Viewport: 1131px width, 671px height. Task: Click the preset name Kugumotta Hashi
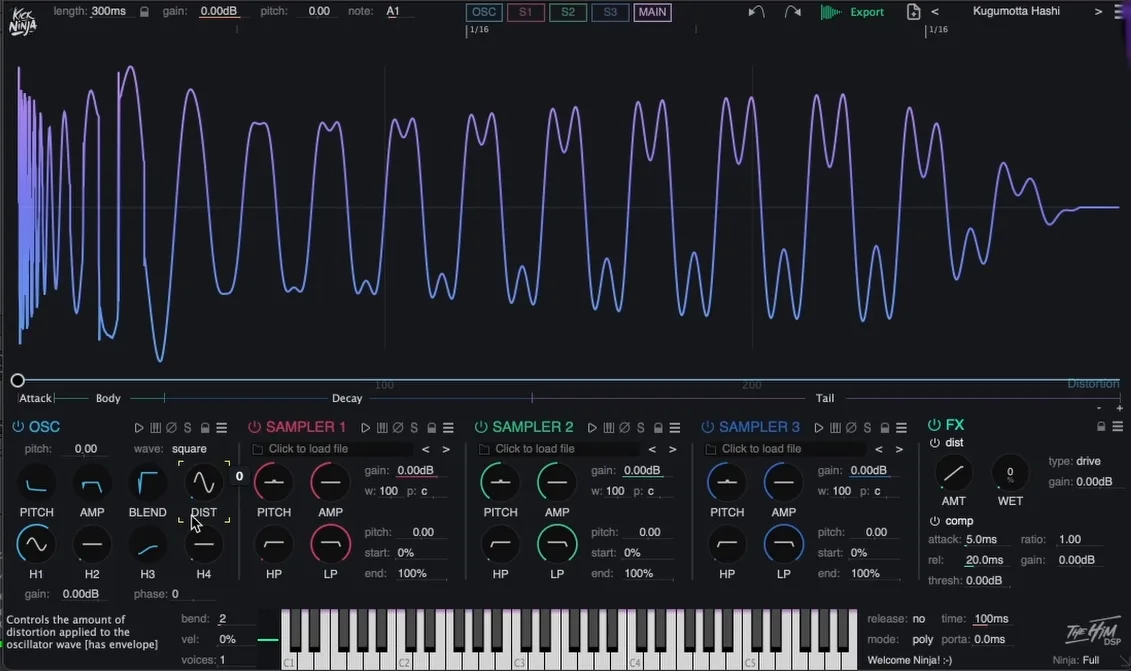click(1016, 11)
